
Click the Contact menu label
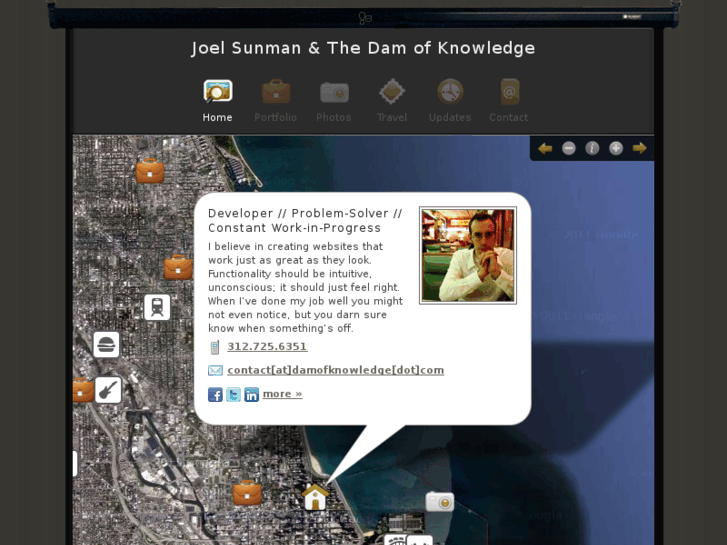click(x=509, y=117)
